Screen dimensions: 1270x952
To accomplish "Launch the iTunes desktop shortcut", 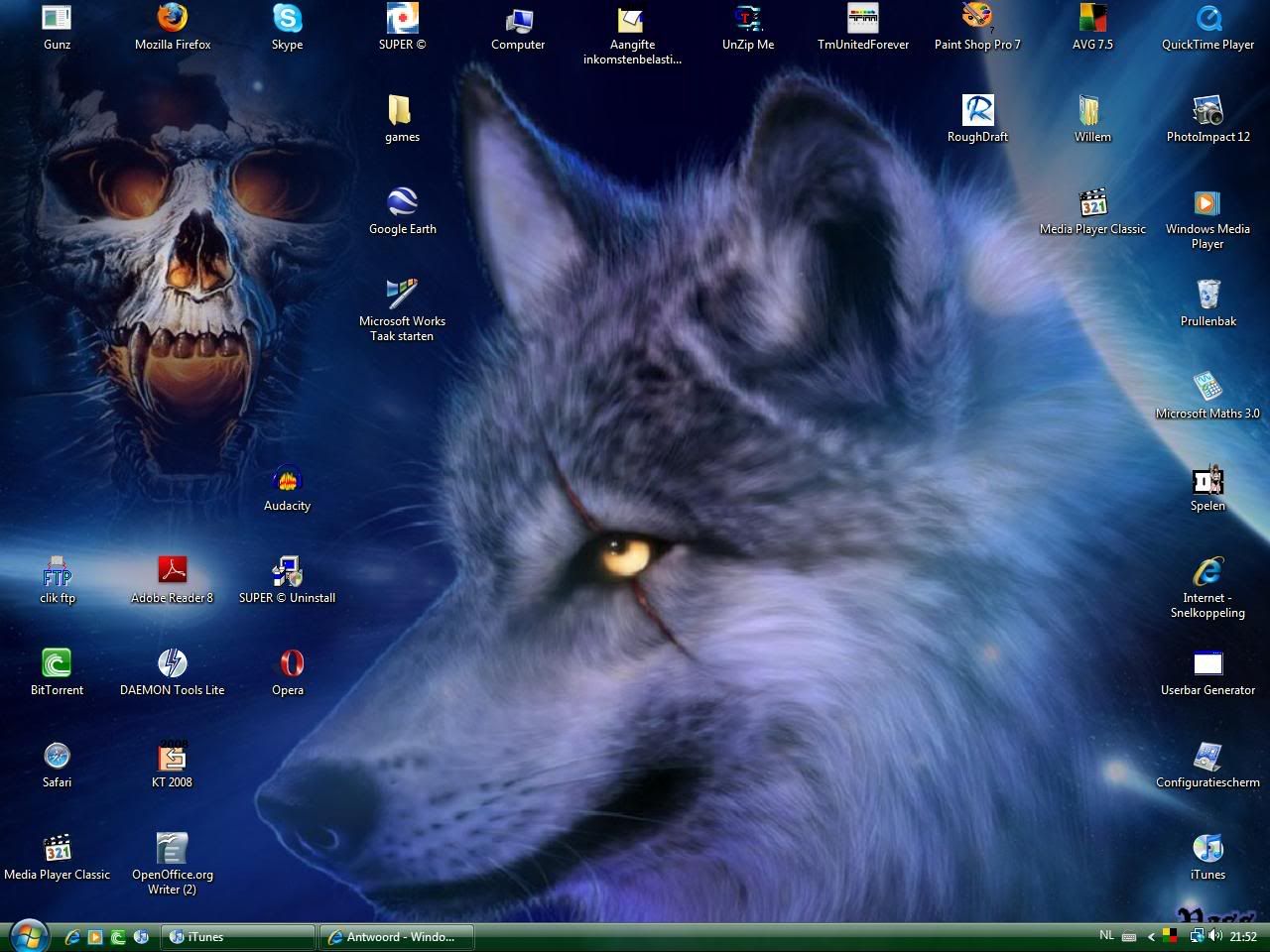I will click(1207, 857).
